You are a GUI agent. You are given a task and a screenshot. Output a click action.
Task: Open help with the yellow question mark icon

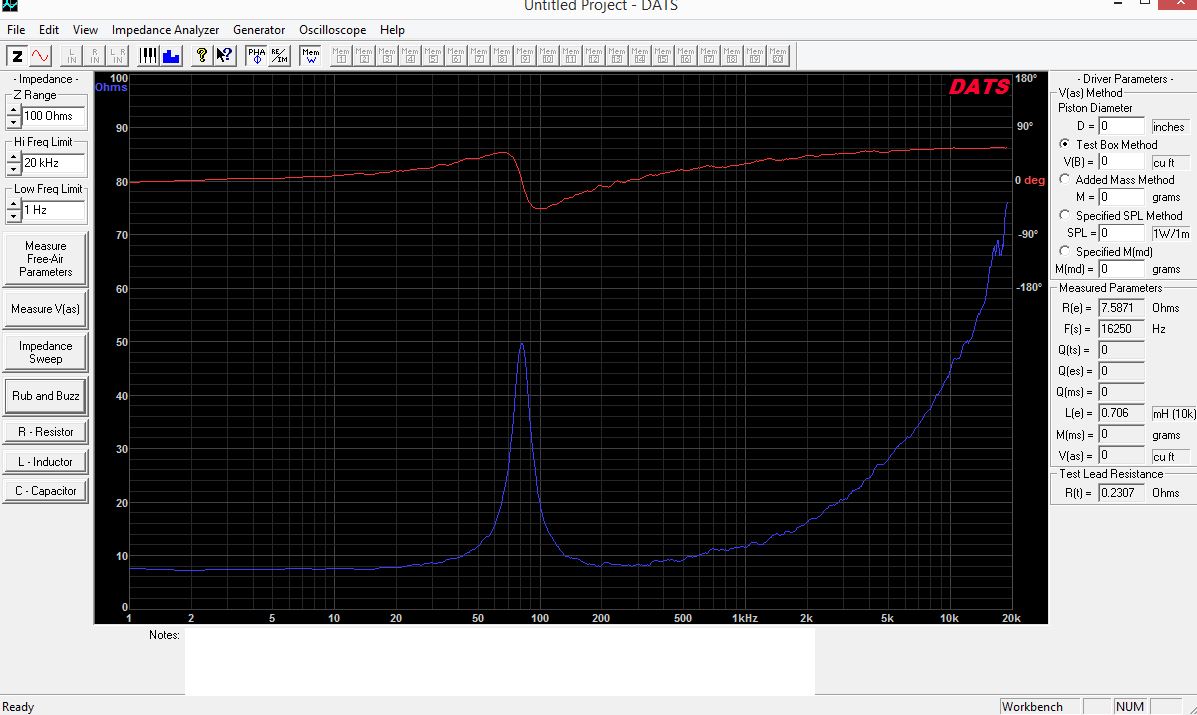(202, 56)
